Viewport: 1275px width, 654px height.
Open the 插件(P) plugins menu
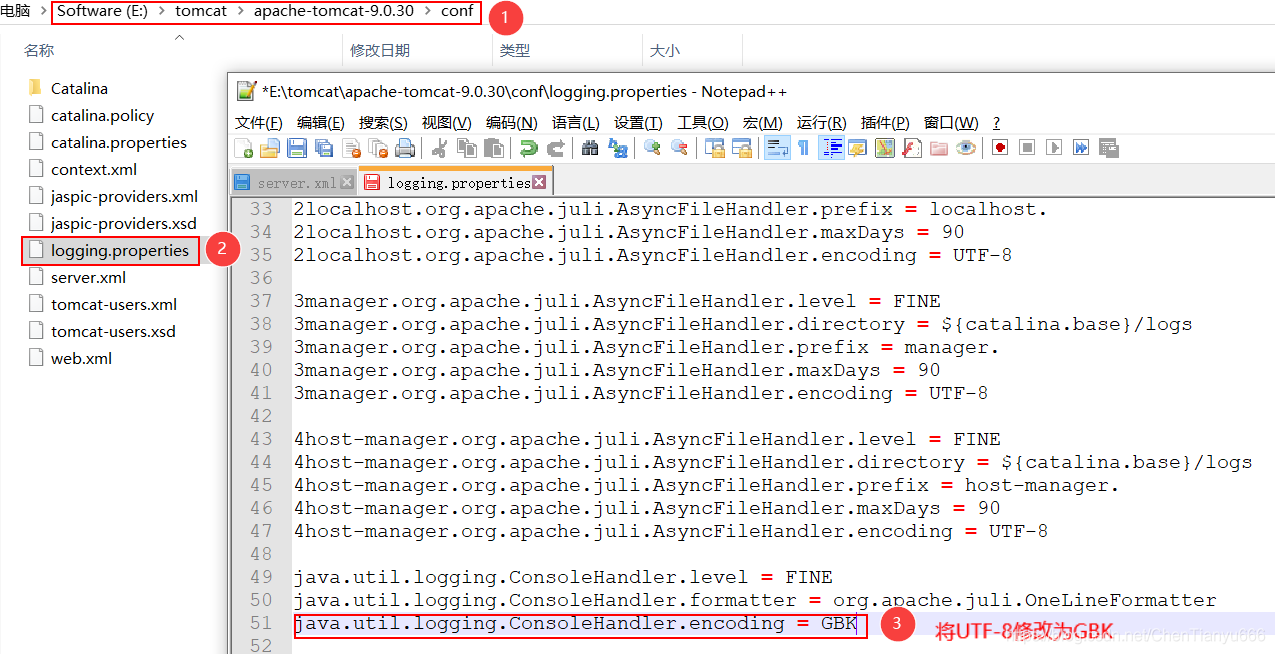pyautogui.click(x=885, y=122)
